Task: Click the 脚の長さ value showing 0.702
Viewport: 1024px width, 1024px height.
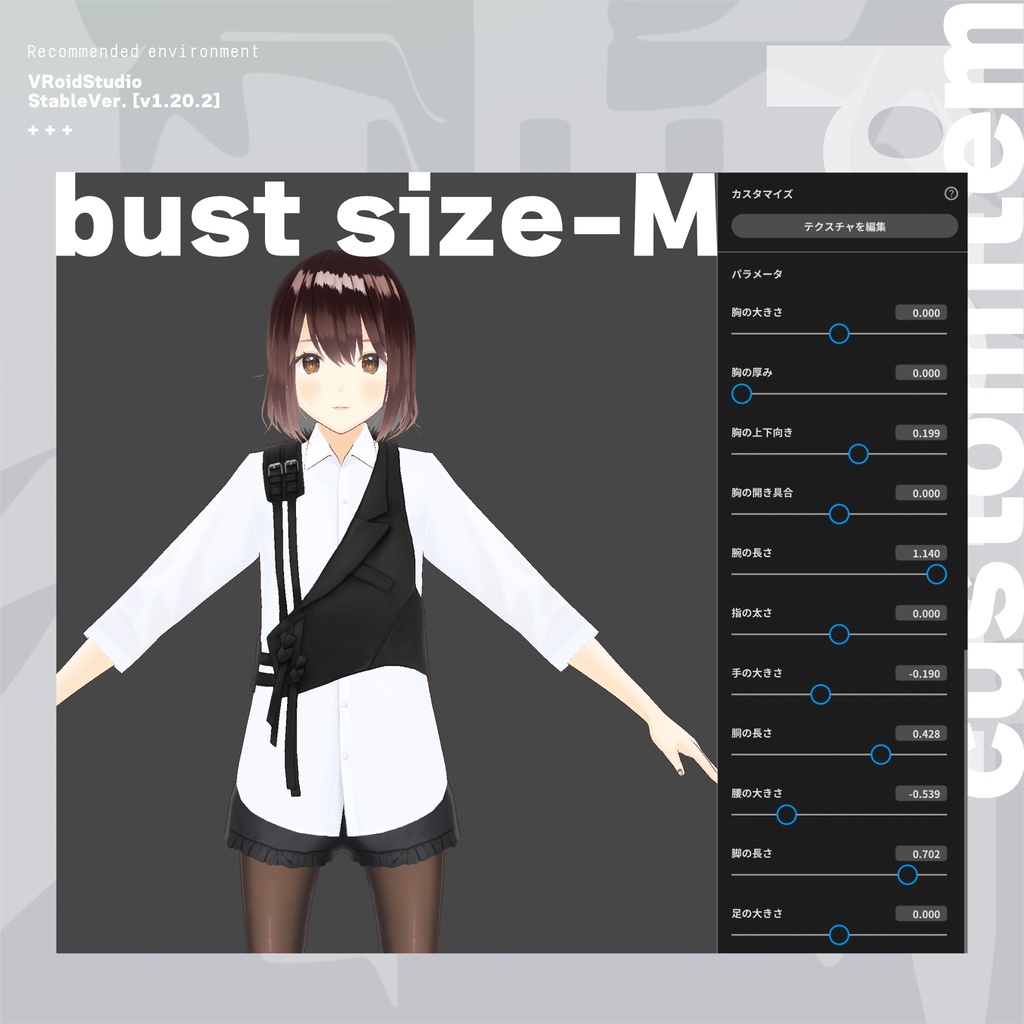Action: pos(921,853)
